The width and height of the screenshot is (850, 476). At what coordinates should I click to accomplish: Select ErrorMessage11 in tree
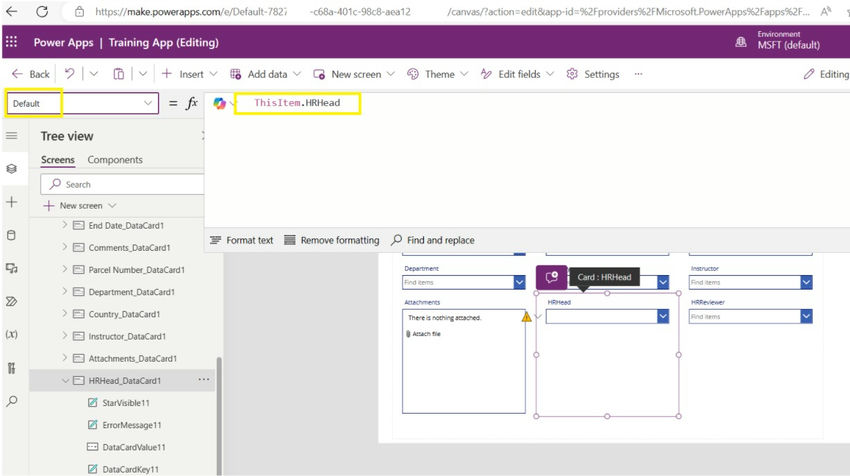[x=132, y=425]
